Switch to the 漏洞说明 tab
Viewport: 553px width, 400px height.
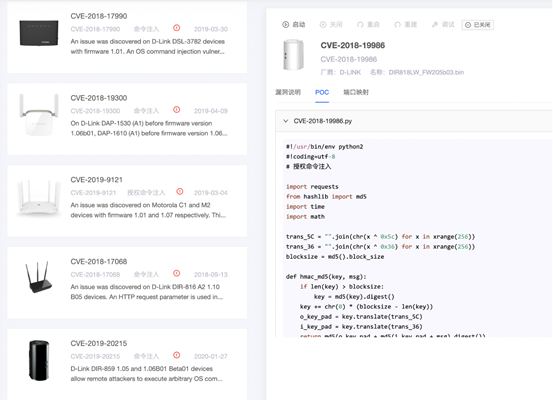288,92
